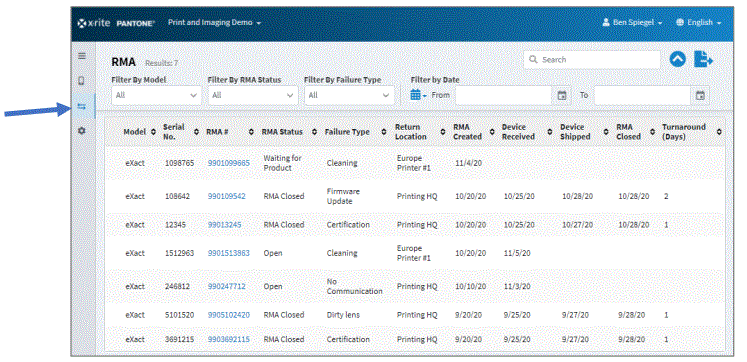Screen dimensions: 747x362
Task: Open RMA link 990247712
Action: 227,287
